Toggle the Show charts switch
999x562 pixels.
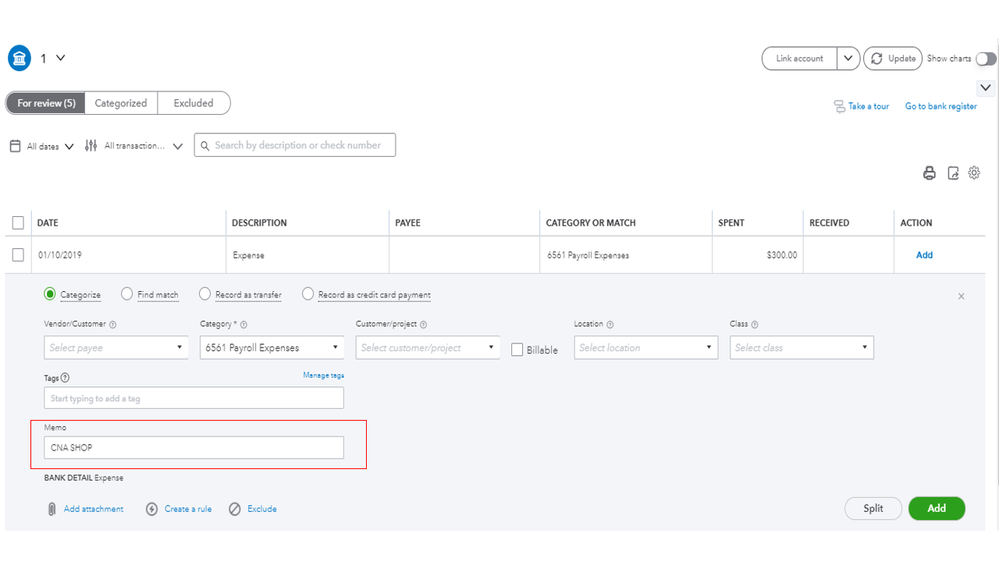(986, 59)
